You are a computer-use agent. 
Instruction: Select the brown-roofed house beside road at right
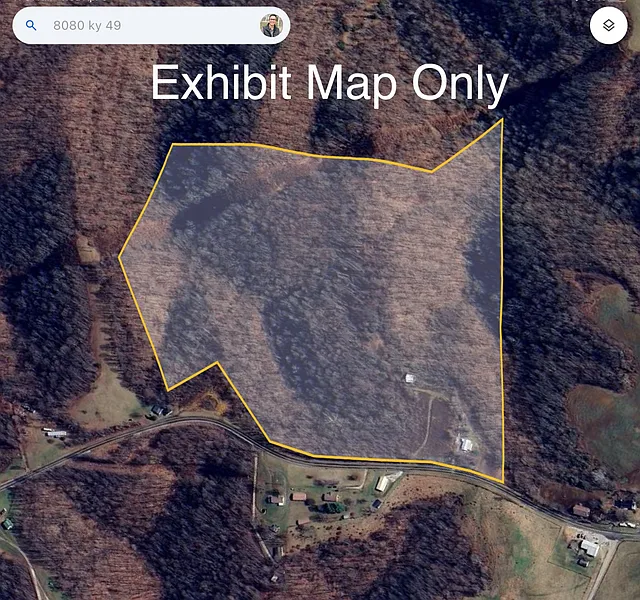[581, 510]
